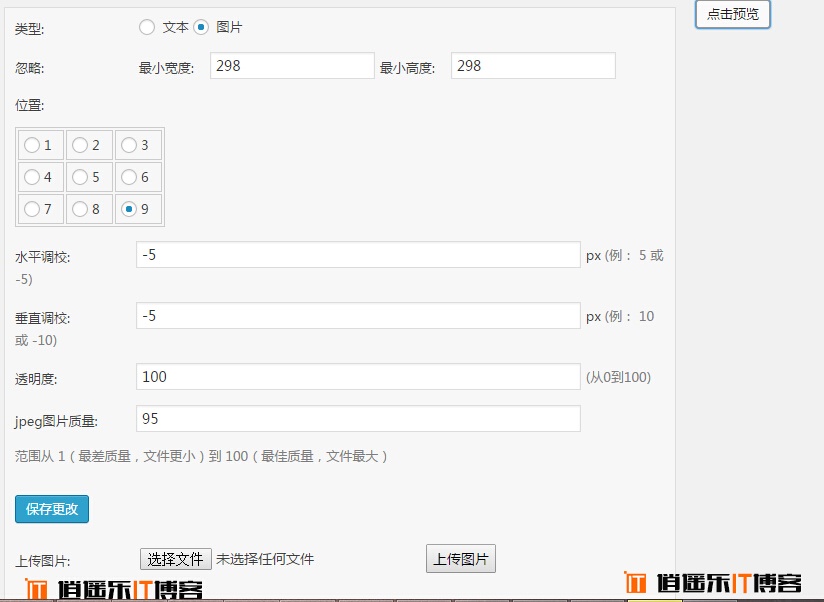Focus the 垂直调校 offset field
This screenshot has height=602, width=824.
point(358,316)
